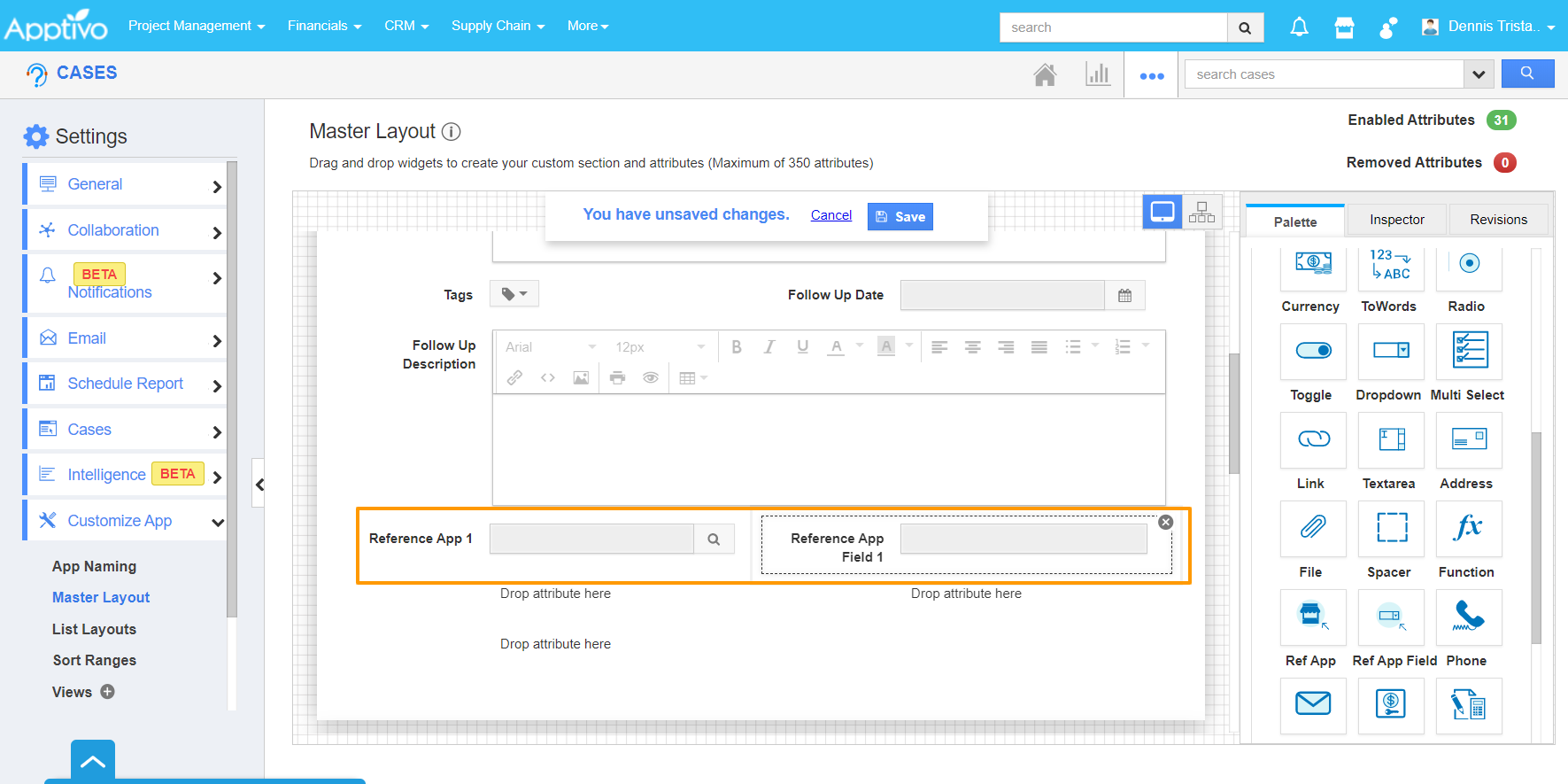Open notifications bell in top bar

coord(1299,27)
